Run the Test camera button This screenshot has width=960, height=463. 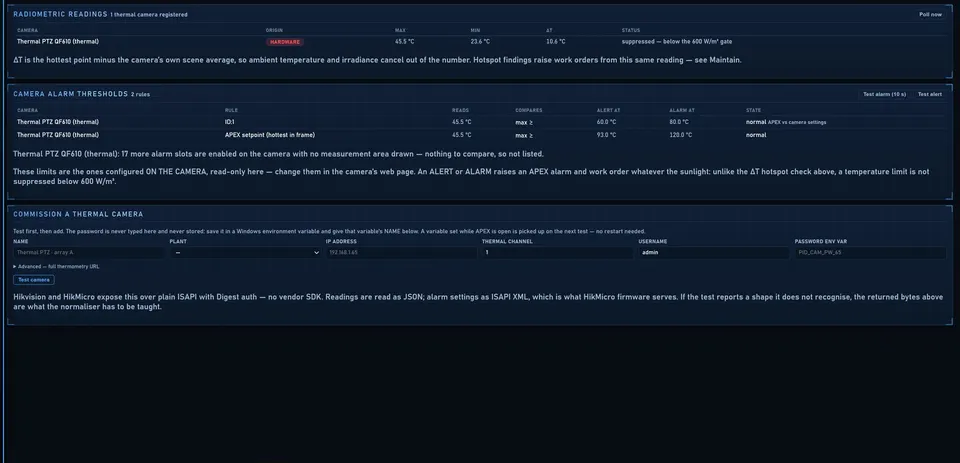pyautogui.click(x=34, y=280)
